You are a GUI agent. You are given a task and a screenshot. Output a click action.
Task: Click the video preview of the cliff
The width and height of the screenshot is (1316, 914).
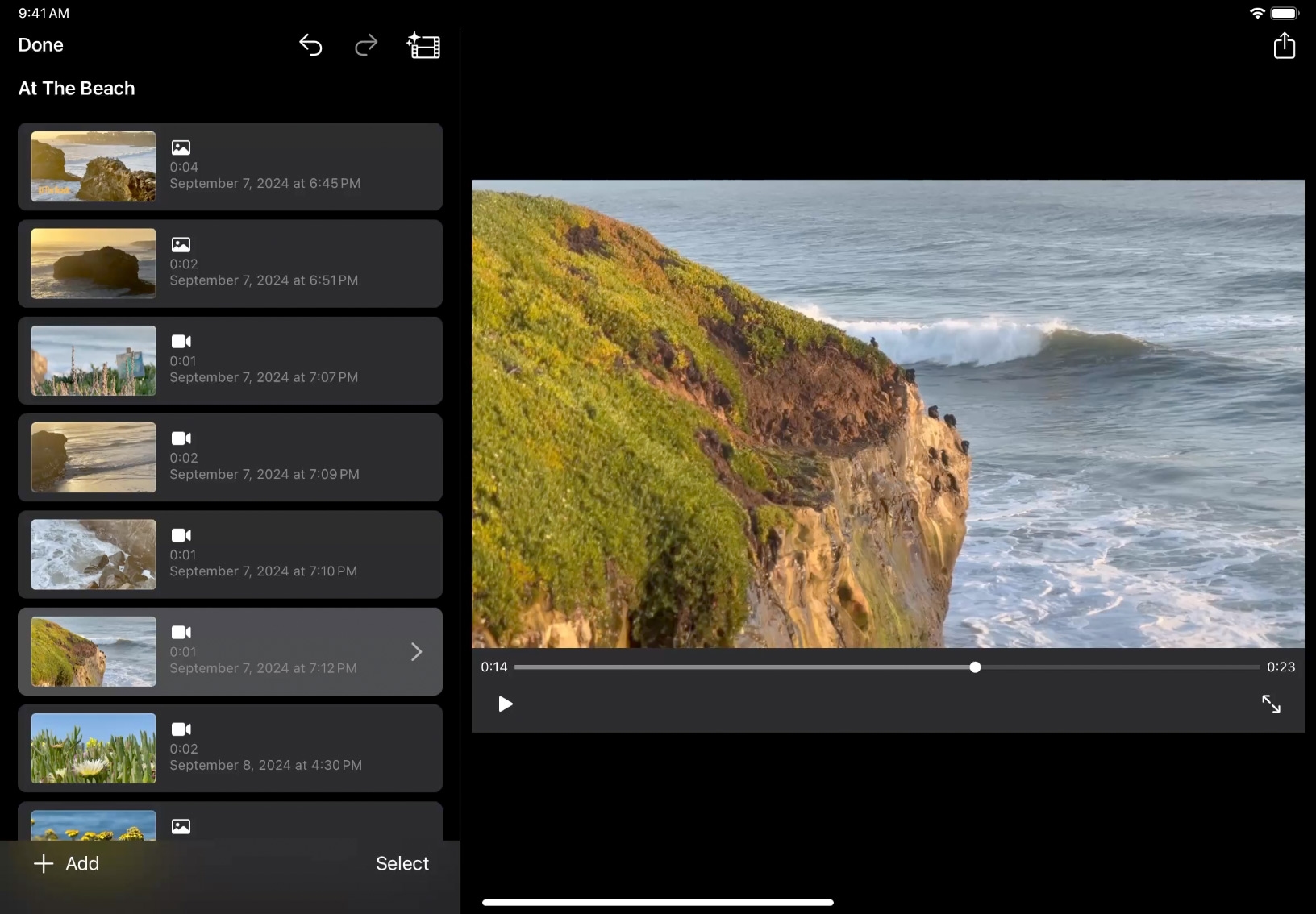tap(888, 413)
